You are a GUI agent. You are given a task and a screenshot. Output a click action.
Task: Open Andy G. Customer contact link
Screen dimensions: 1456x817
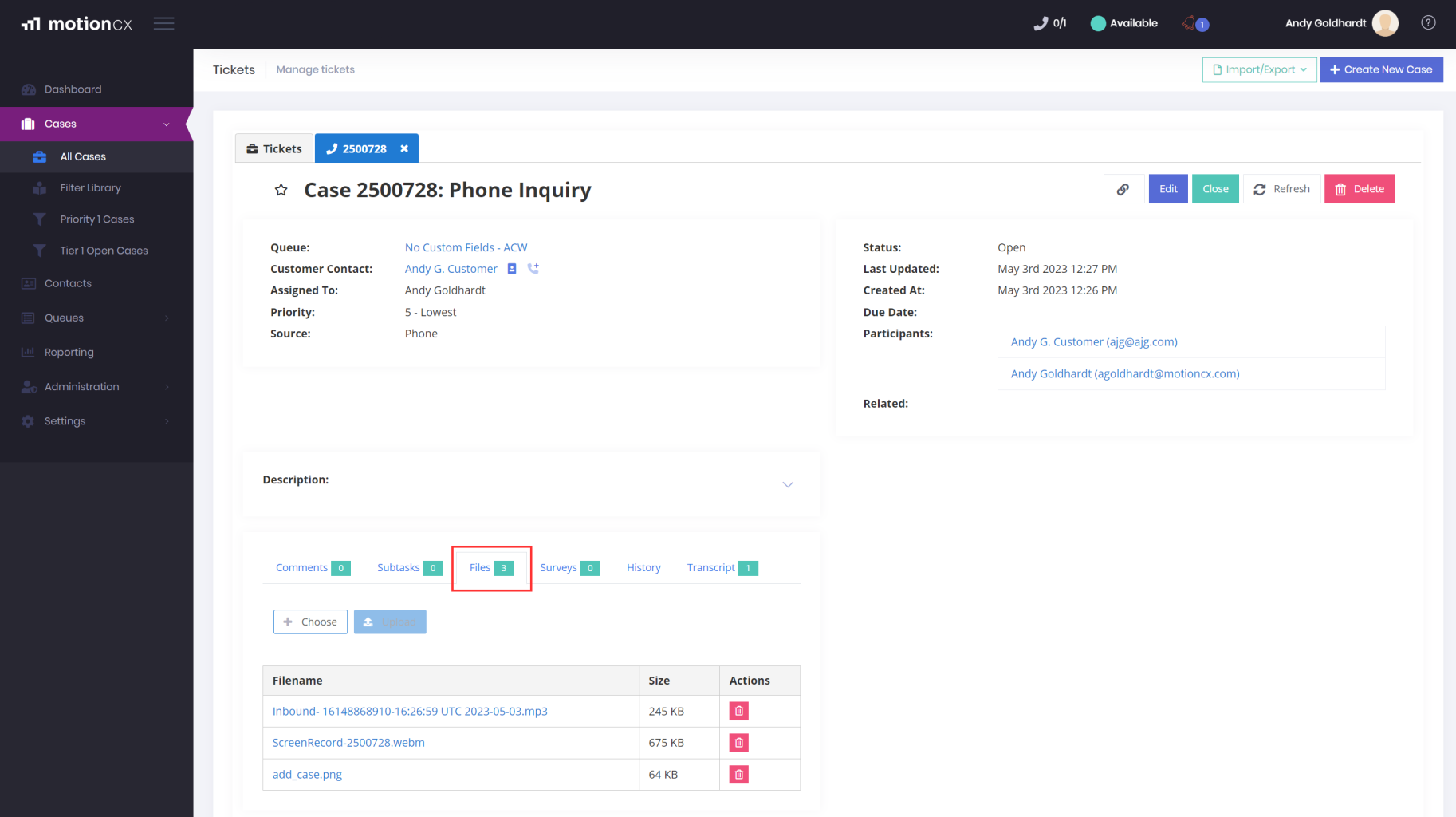pos(451,269)
